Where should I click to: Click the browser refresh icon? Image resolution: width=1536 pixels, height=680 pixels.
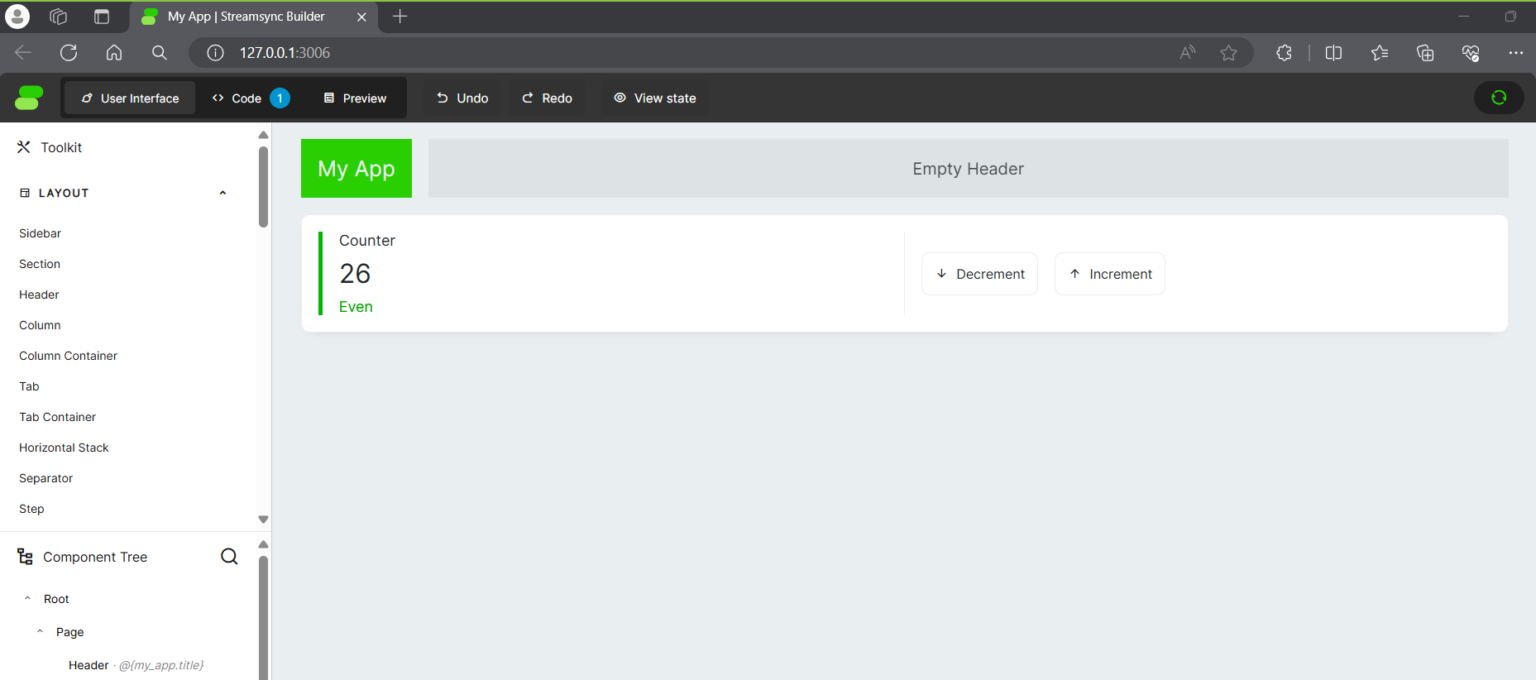coord(69,53)
